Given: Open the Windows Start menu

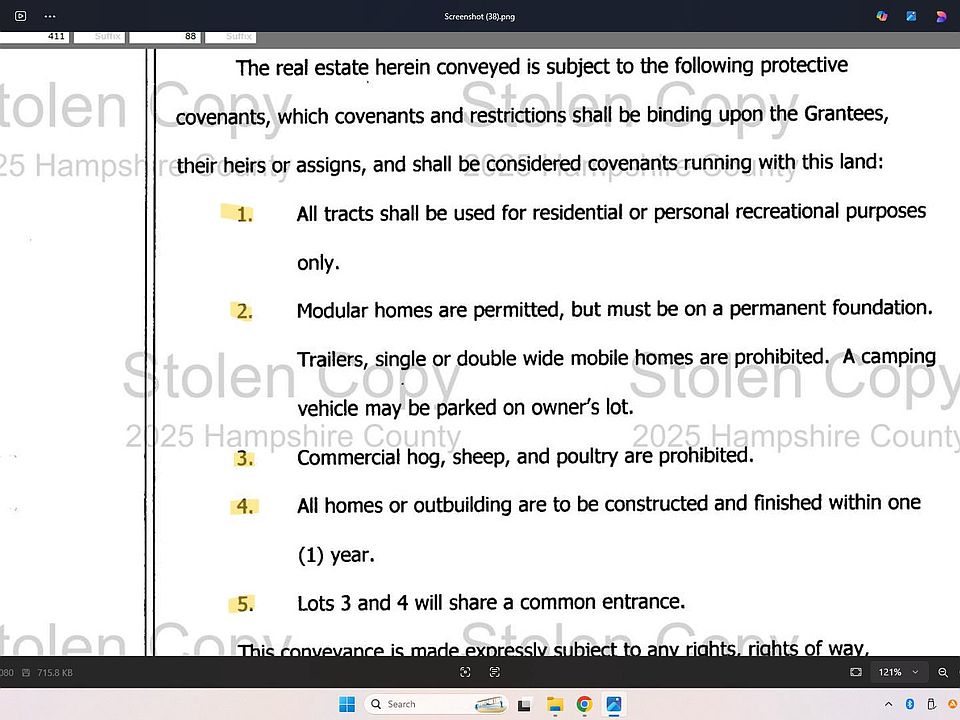Looking at the screenshot, I should click(346, 704).
